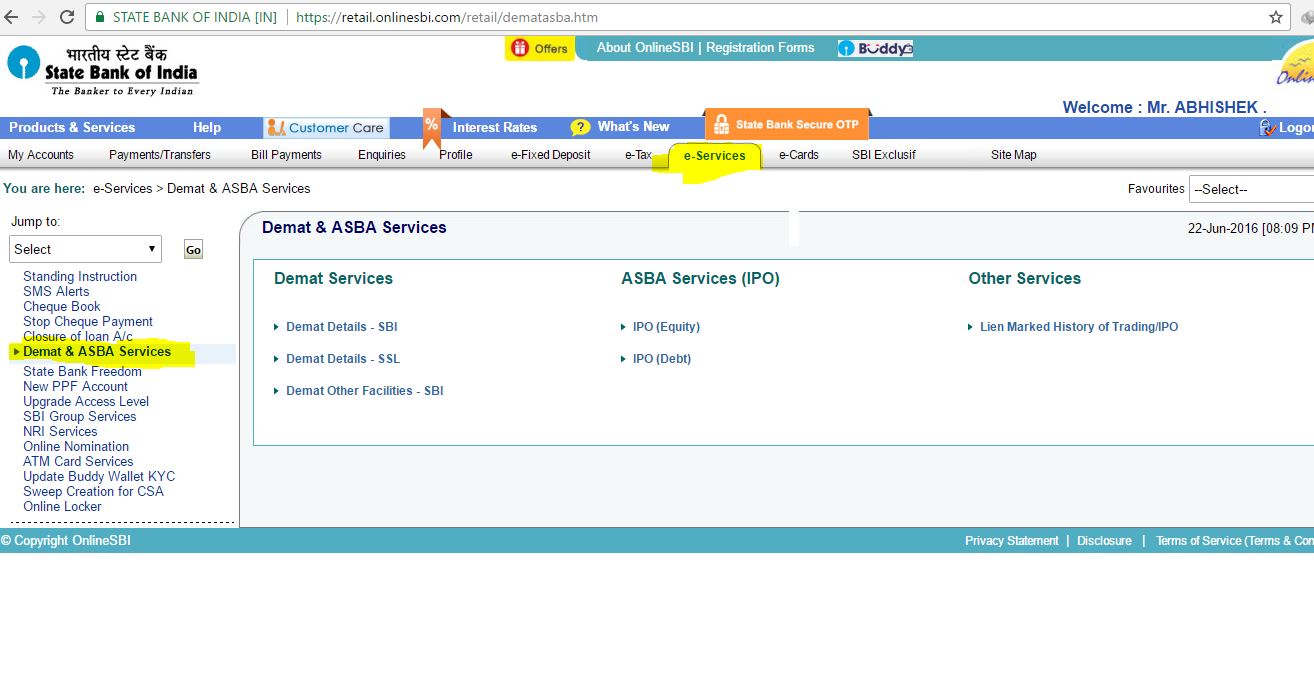This screenshot has height=696, width=1314.
Task: Open the Jump to Select dropdown
Action: [85, 249]
